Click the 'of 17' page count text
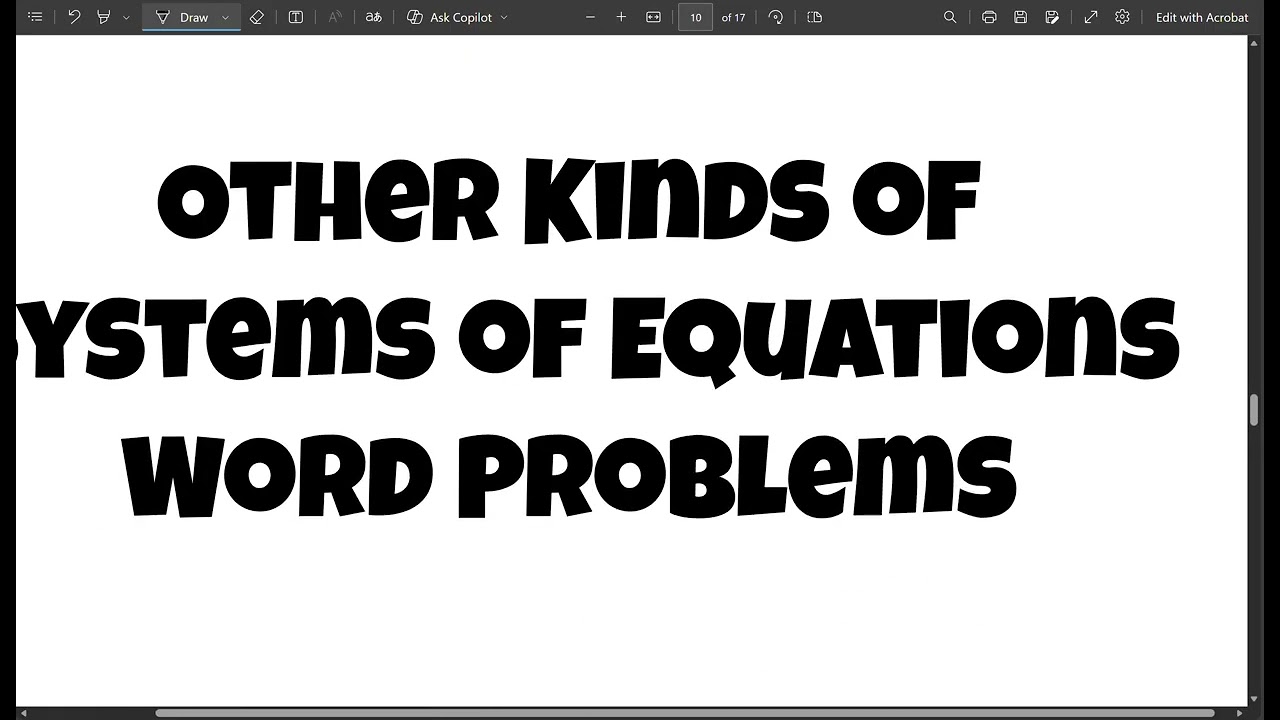 733,18
